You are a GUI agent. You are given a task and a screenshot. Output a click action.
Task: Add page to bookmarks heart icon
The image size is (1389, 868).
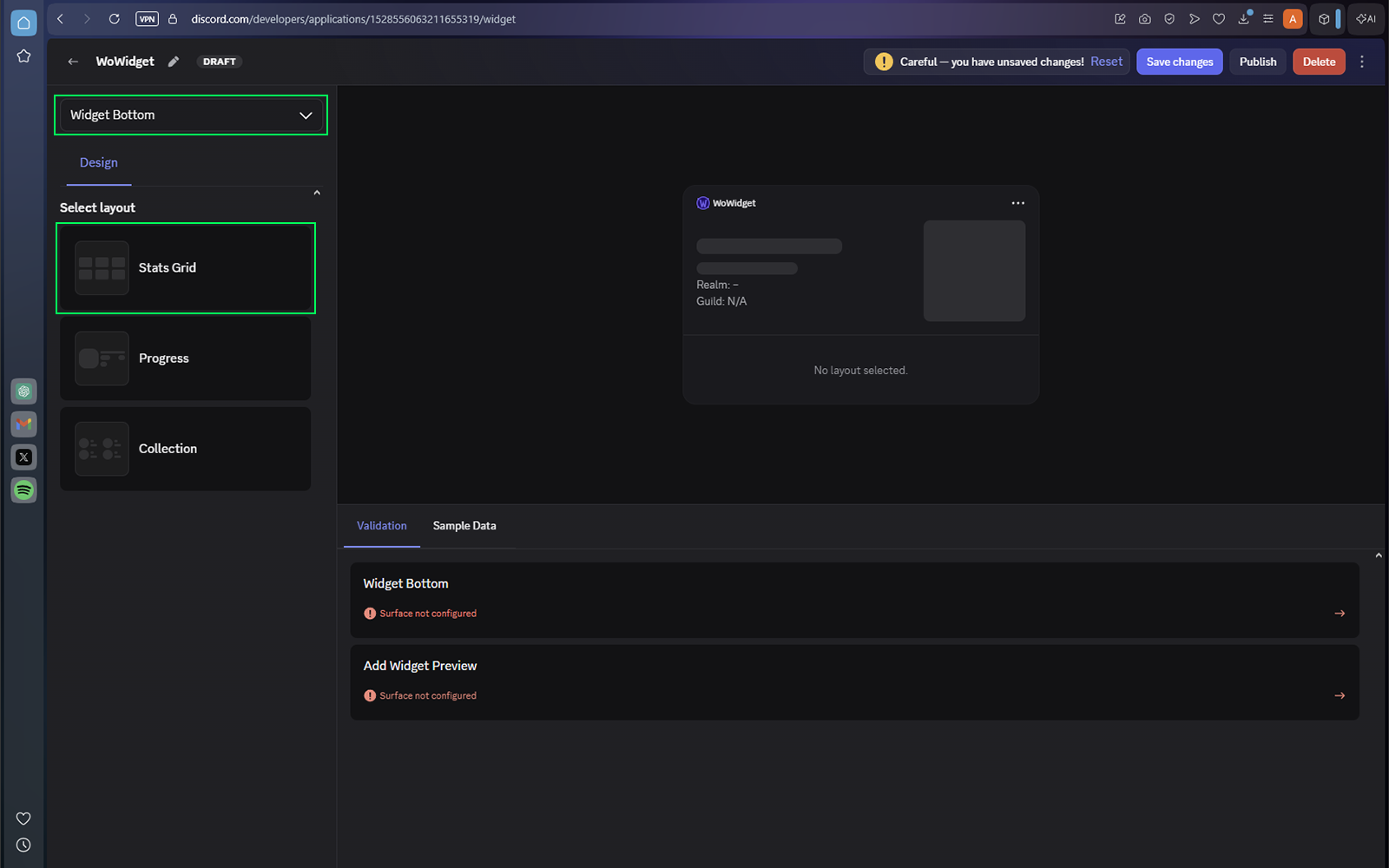[x=1219, y=19]
